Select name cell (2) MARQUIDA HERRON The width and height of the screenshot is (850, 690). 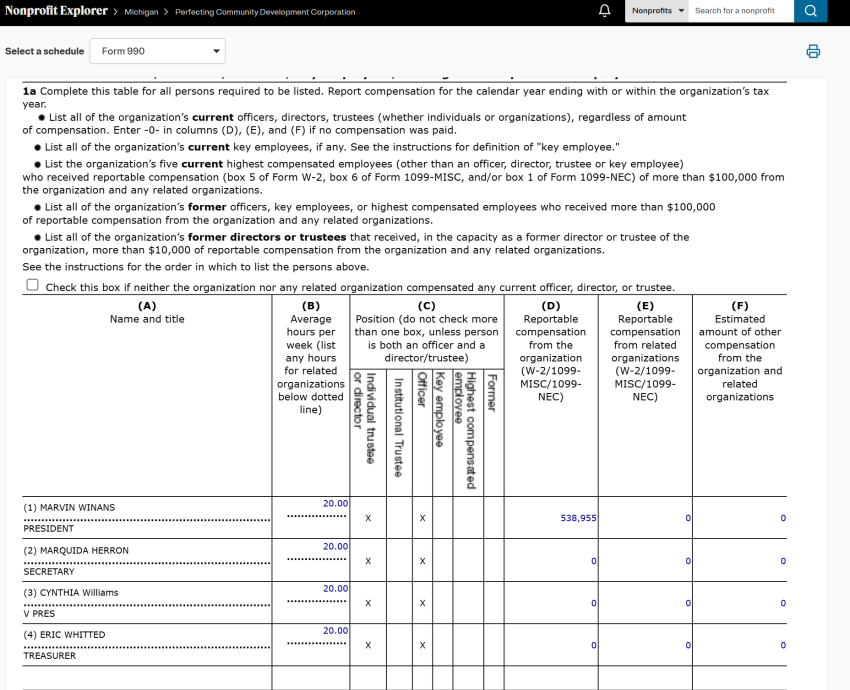[x=76, y=550]
